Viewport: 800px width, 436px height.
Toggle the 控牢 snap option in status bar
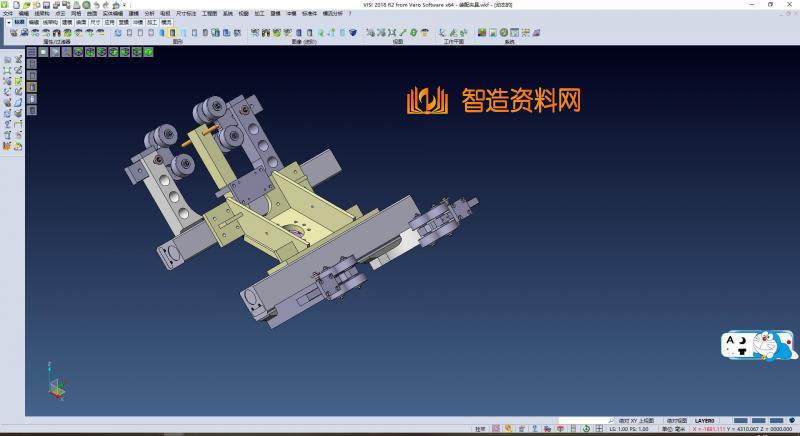coord(480,428)
